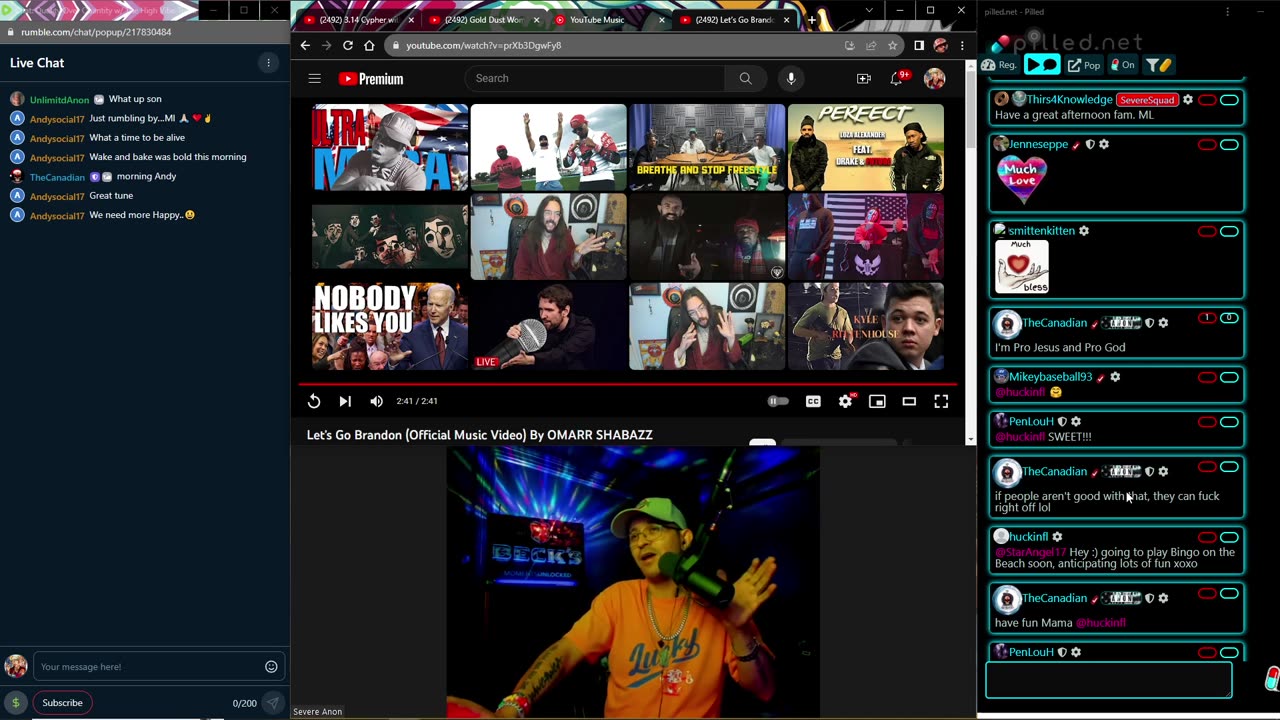Viewport: 1280px width, 720px height.
Task: Go back in the Chrome browser
Action: point(305,45)
